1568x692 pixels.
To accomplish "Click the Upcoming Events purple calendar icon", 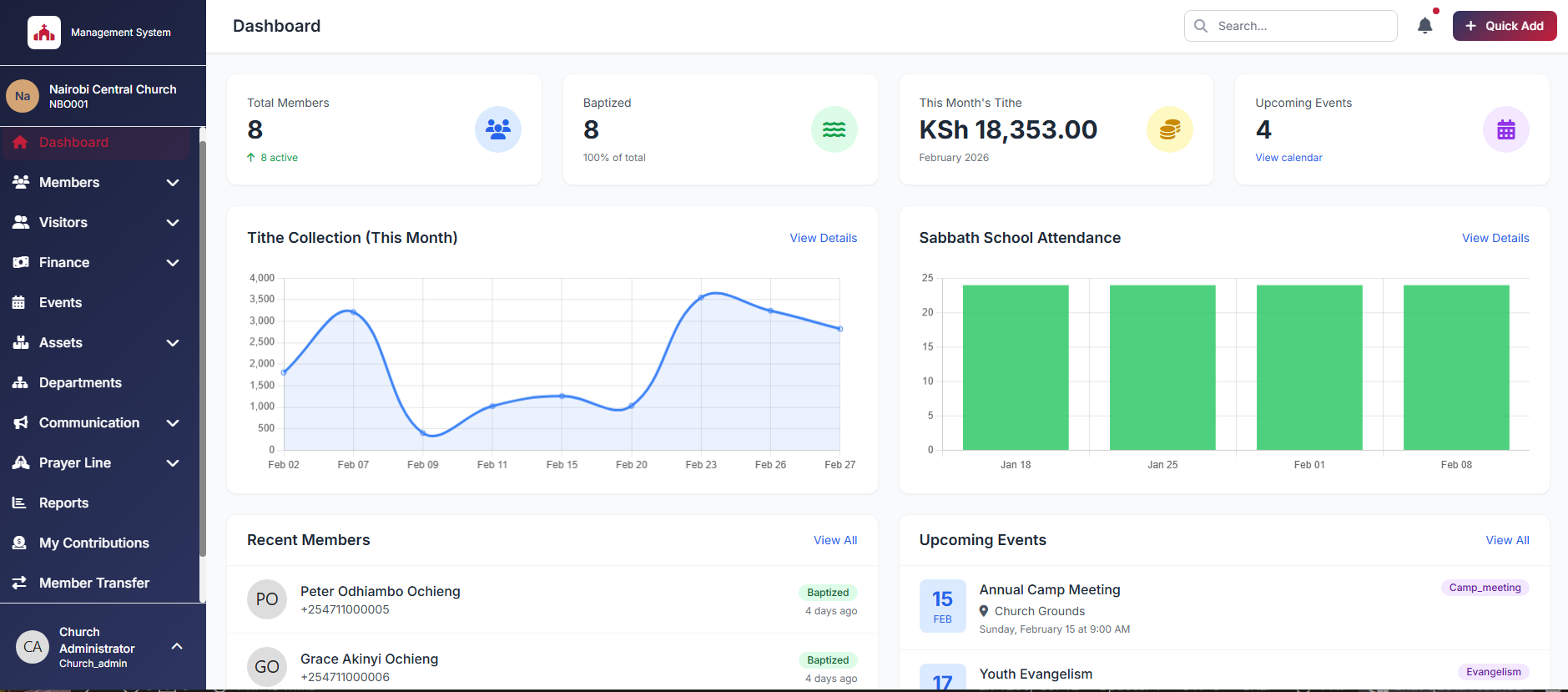I will point(1506,129).
